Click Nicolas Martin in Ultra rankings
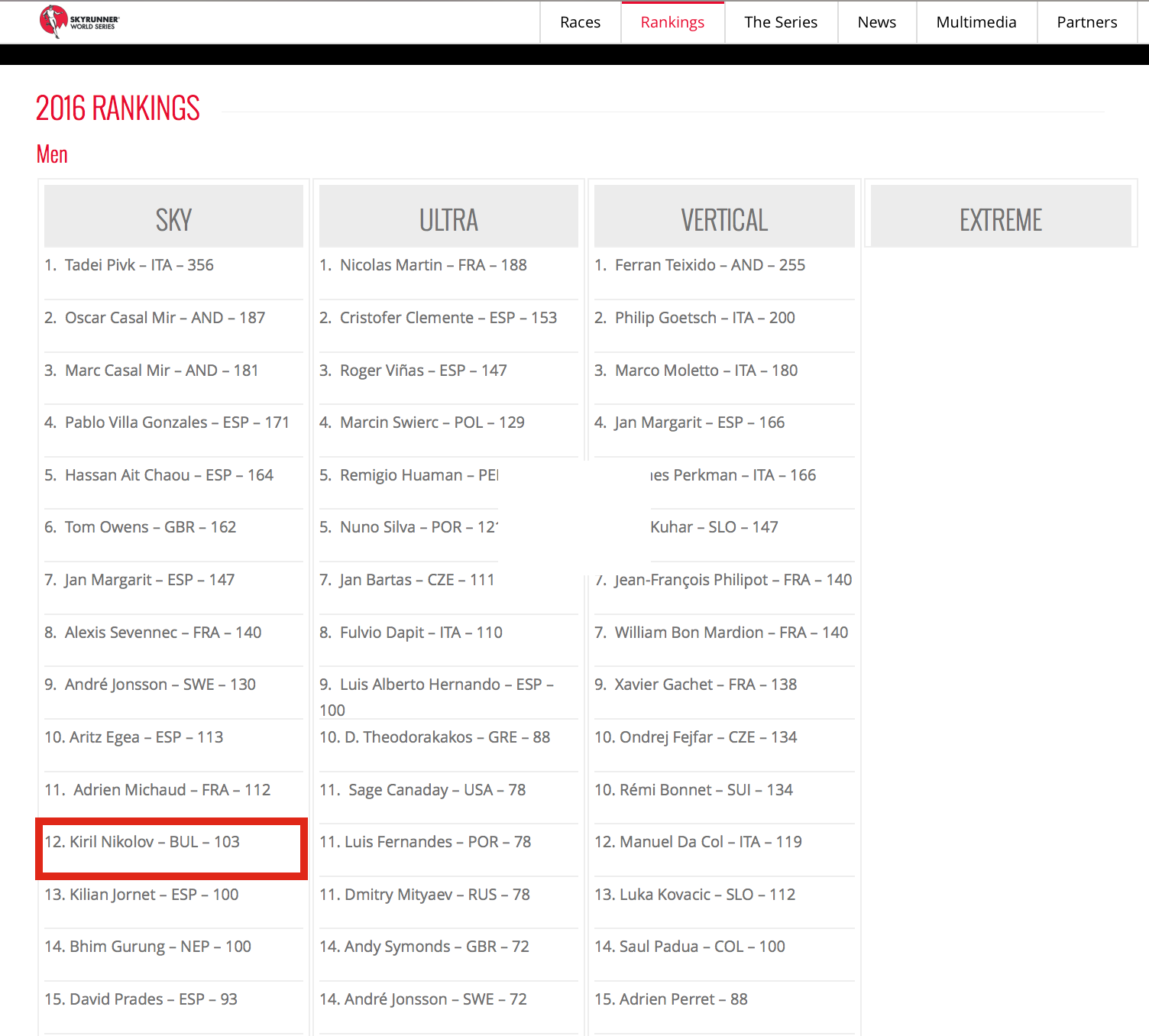The height and width of the screenshot is (1036, 1149). click(423, 265)
